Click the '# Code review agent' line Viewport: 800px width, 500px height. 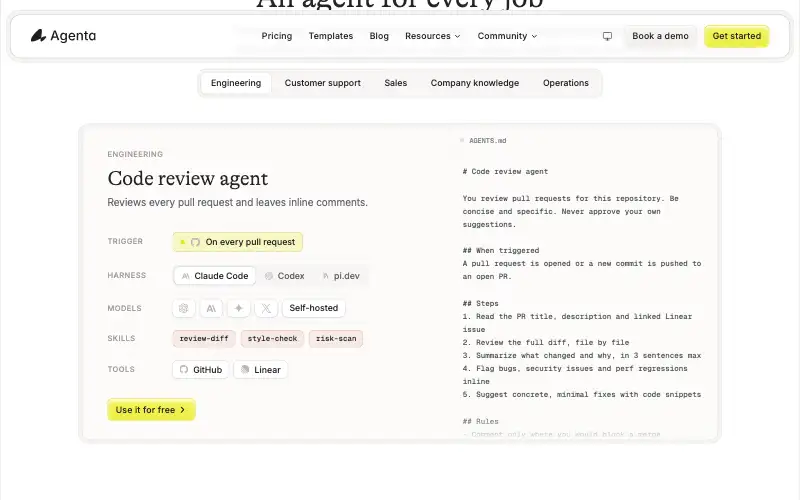point(505,171)
